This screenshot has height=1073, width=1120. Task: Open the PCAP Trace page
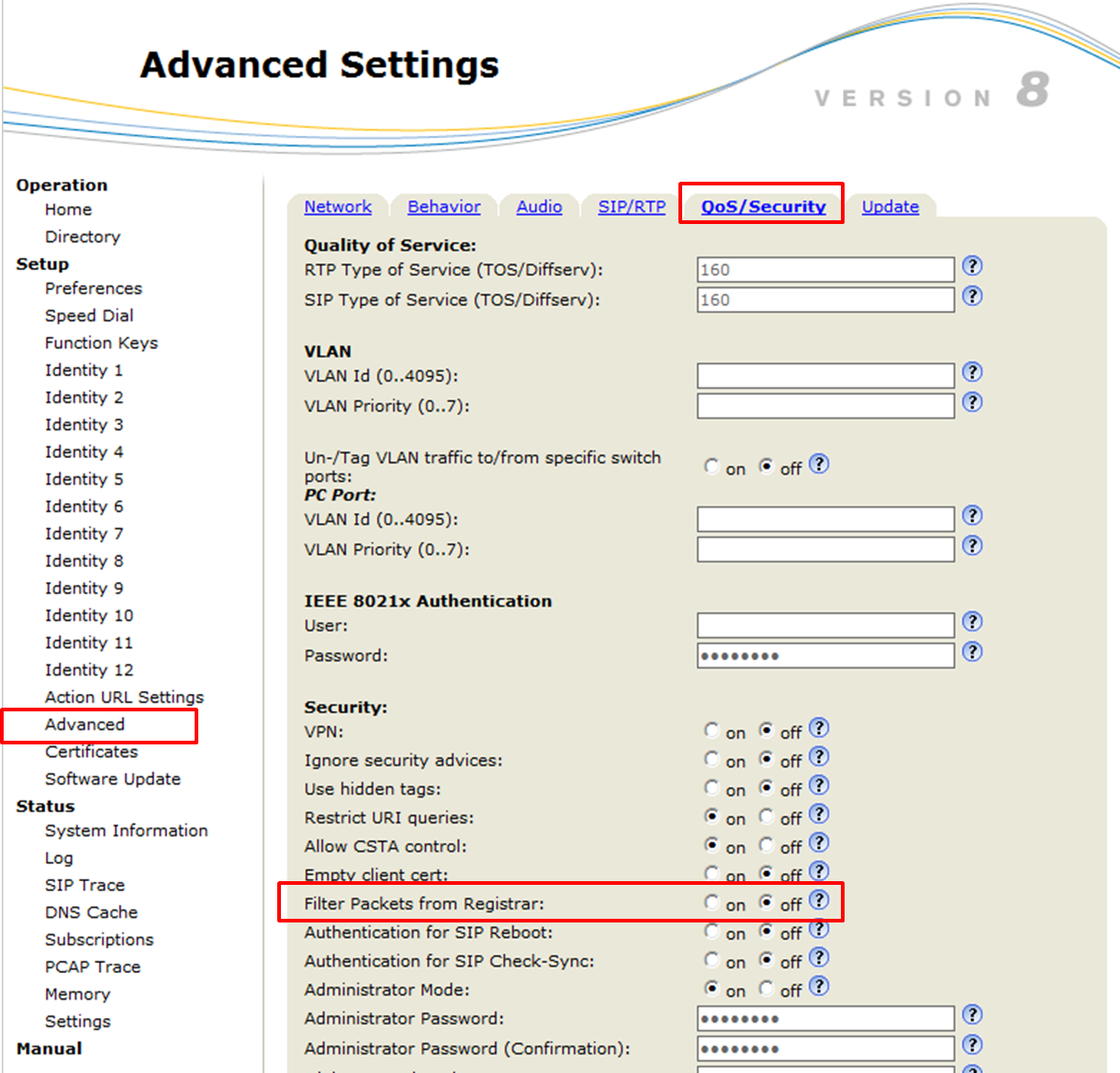click(x=93, y=967)
